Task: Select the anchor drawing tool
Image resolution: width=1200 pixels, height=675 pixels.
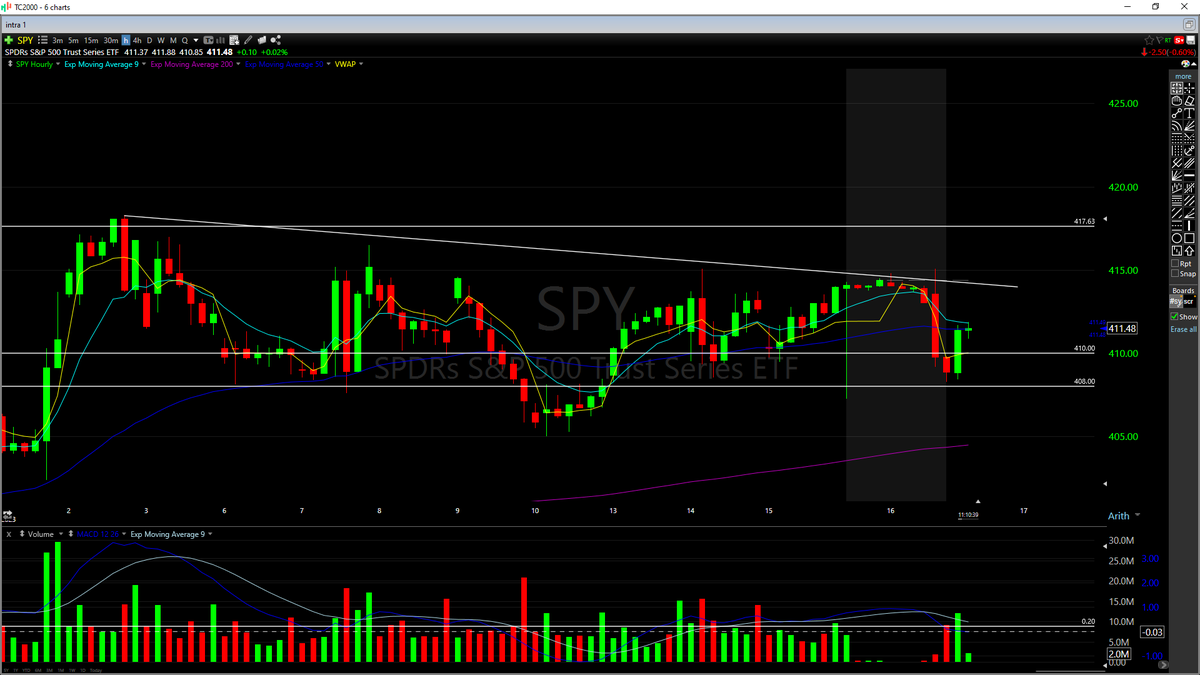Action: pyautogui.click(x=1189, y=150)
